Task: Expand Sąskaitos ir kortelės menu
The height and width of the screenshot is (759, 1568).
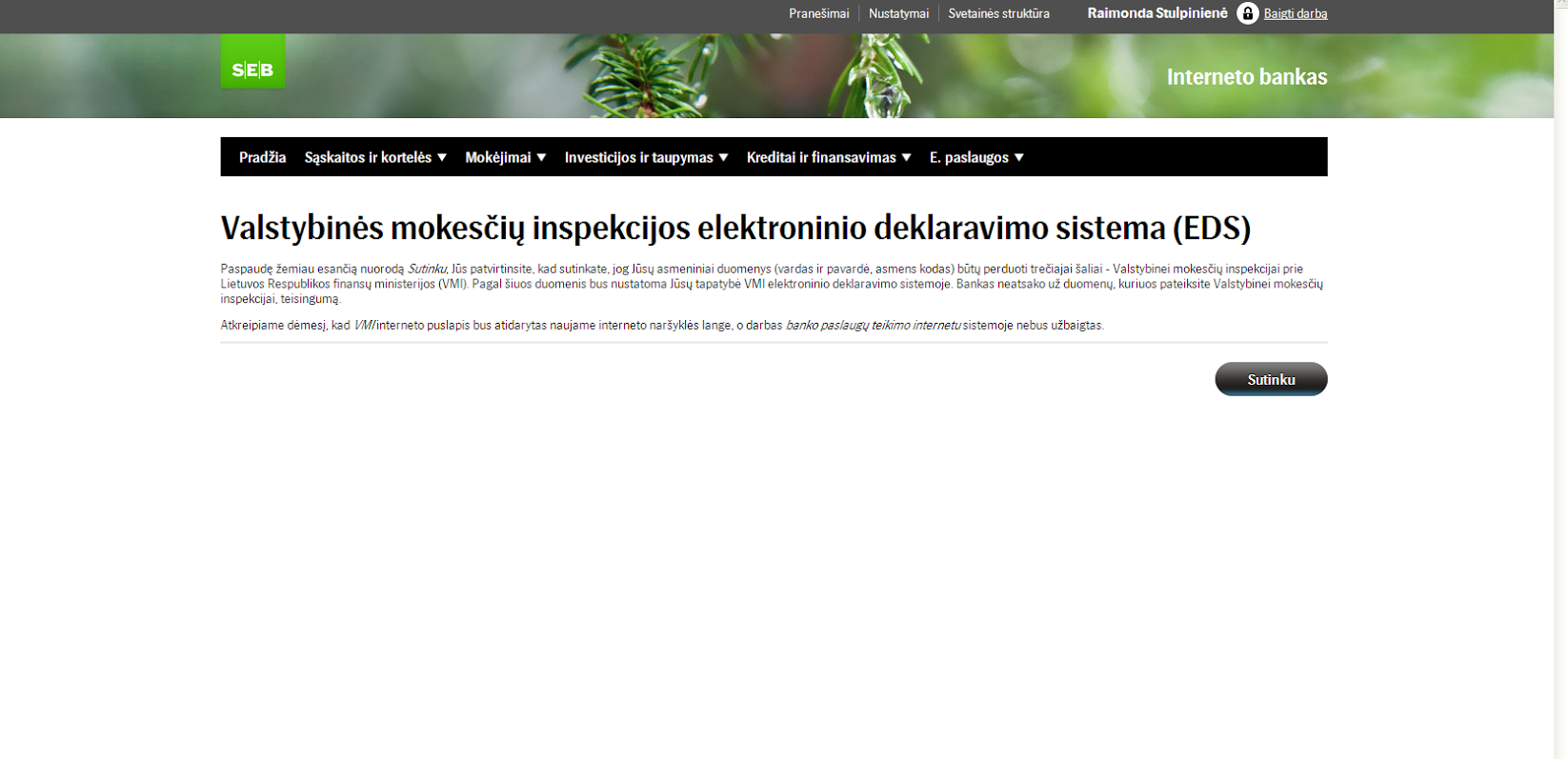Action: coord(375,157)
